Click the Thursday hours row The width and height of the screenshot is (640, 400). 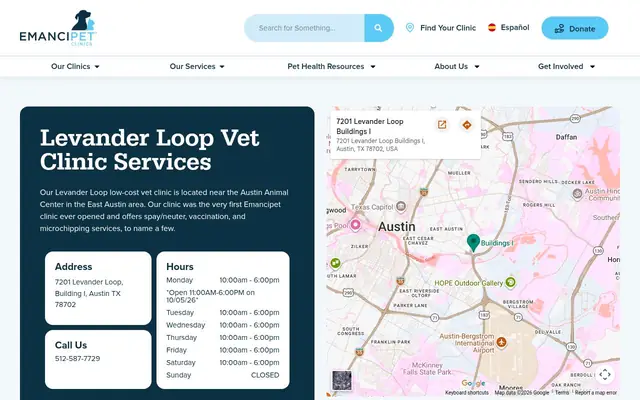point(223,338)
